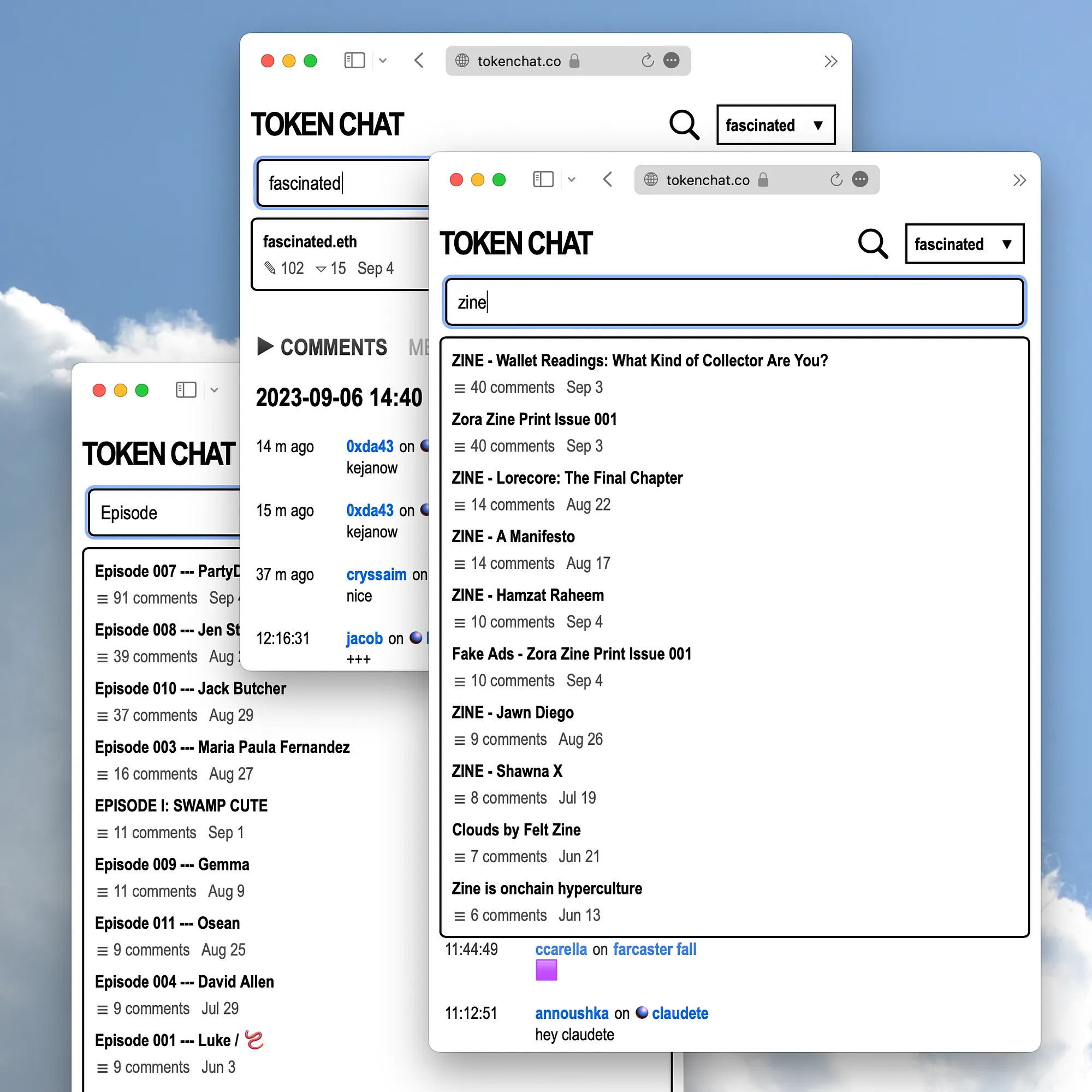Open annoushka user link
Image resolution: width=1092 pixels, height=1092 pixels.
tap(572, 1013)
